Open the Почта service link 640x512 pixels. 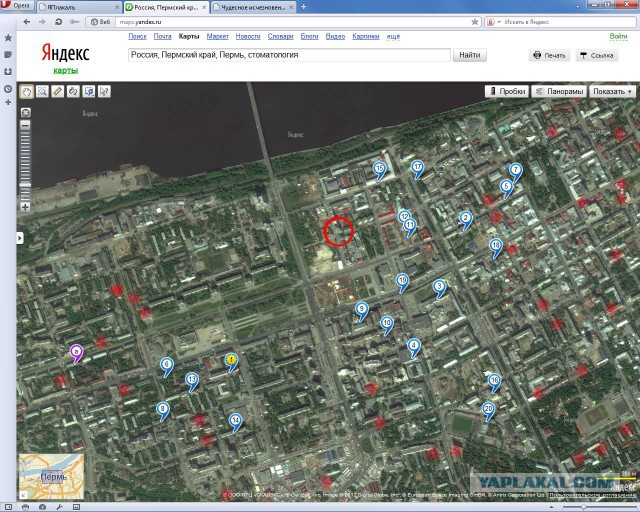coord(162,36)
